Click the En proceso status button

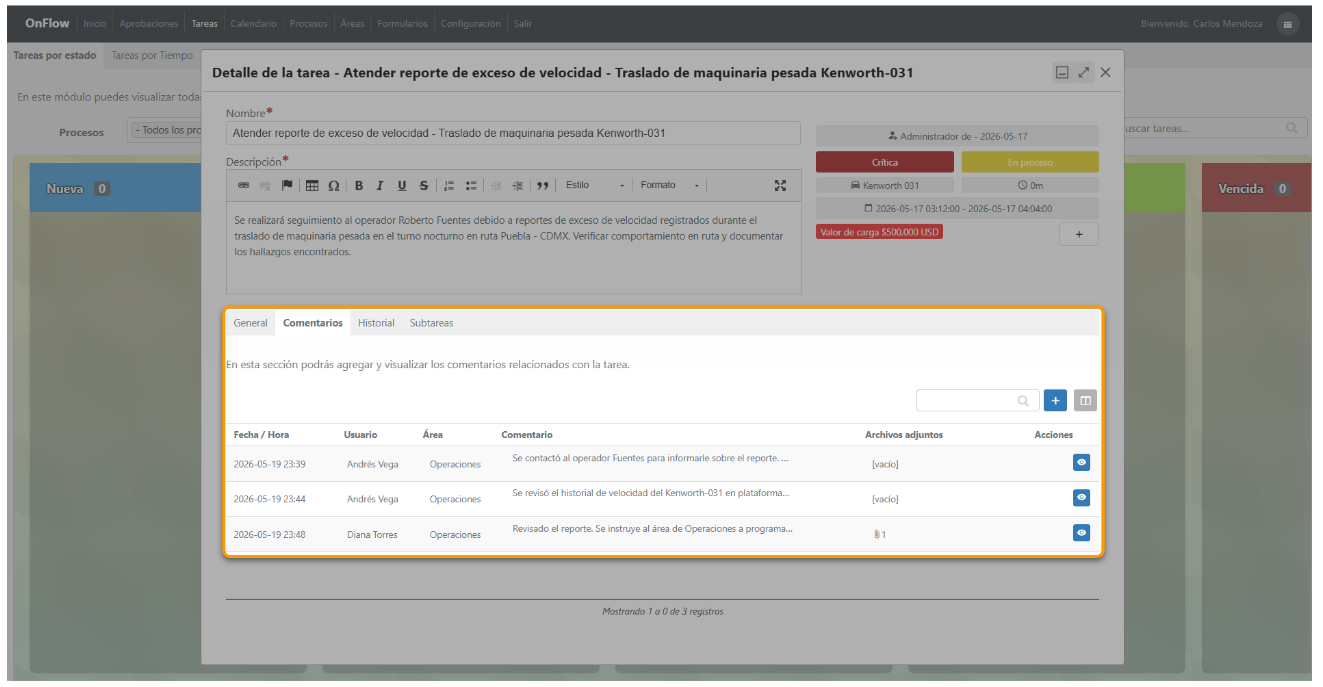tap(1030, 162)
